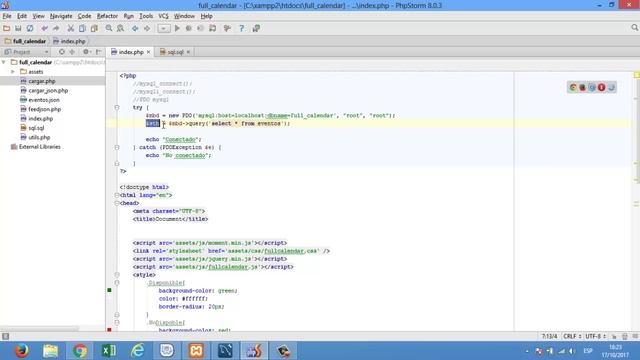This screenshot has height=360, width=640.
Task: Click the green color gutter swatch
Action: click(x=109, y=290)
